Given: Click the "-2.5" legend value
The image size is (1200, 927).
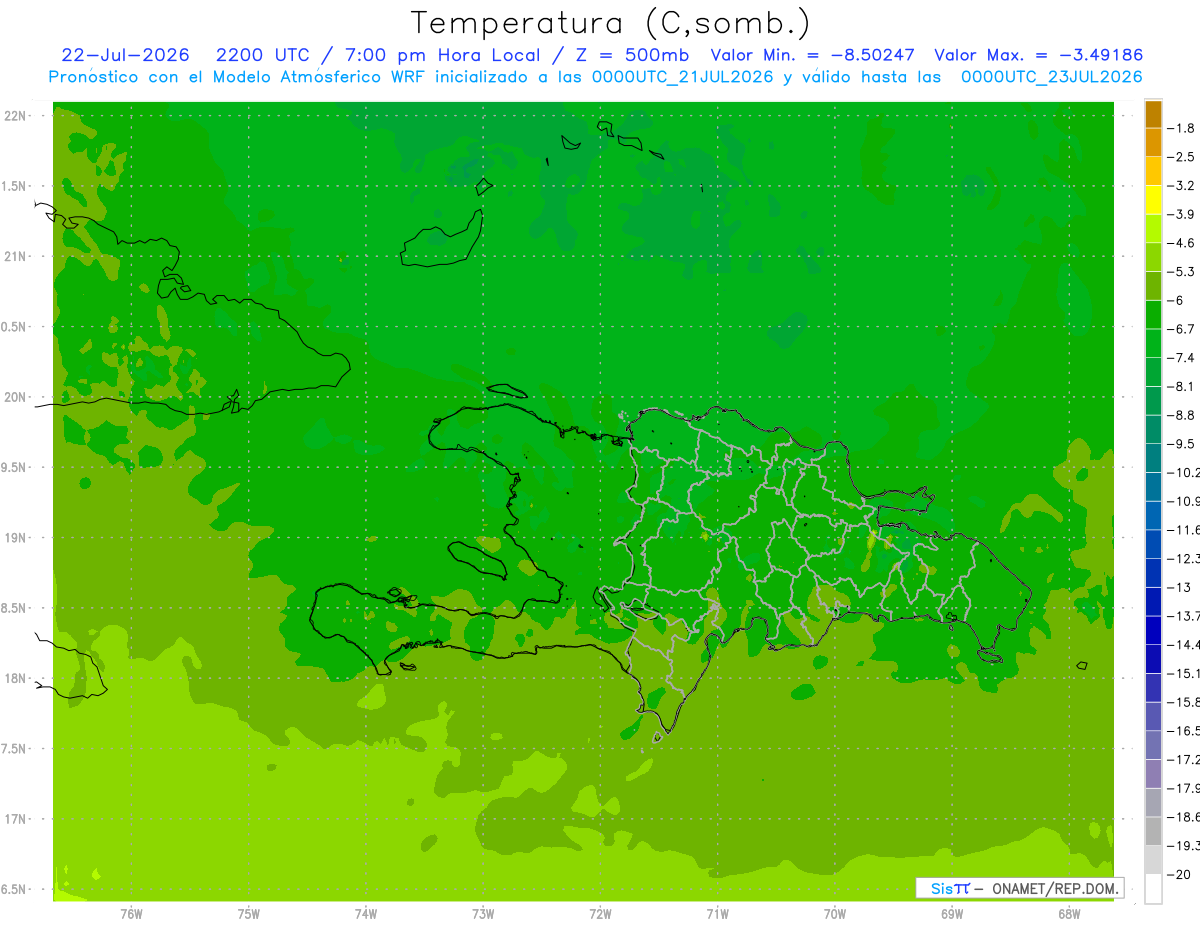Looking at the screenshot, I should [1181, 157].
